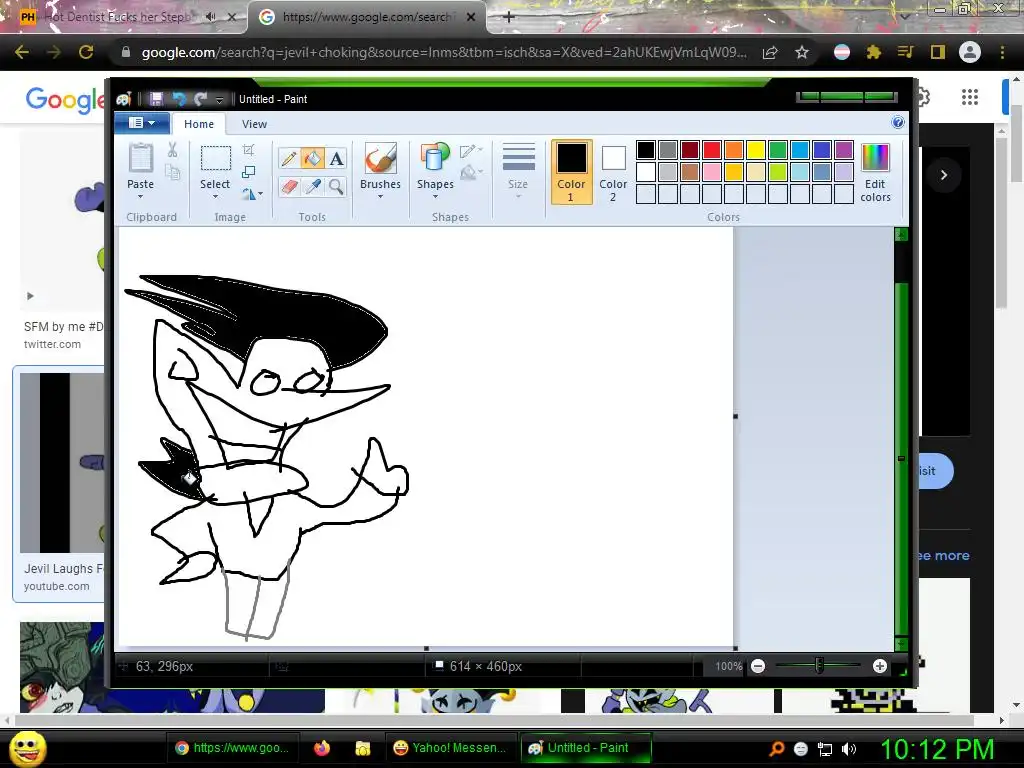The width and height of the screenshot is (1024, 768).
Task: Select the Eraser tool in Paint
Action: pyautogui.click(x=289, y=187)
